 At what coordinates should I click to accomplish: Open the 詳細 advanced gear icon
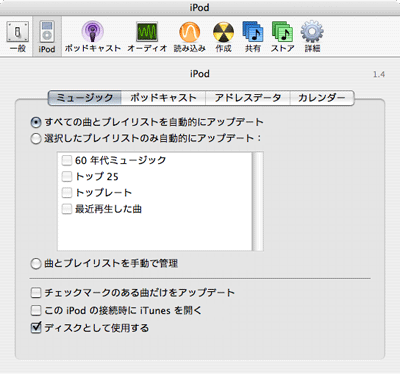(x=312, y=37)
